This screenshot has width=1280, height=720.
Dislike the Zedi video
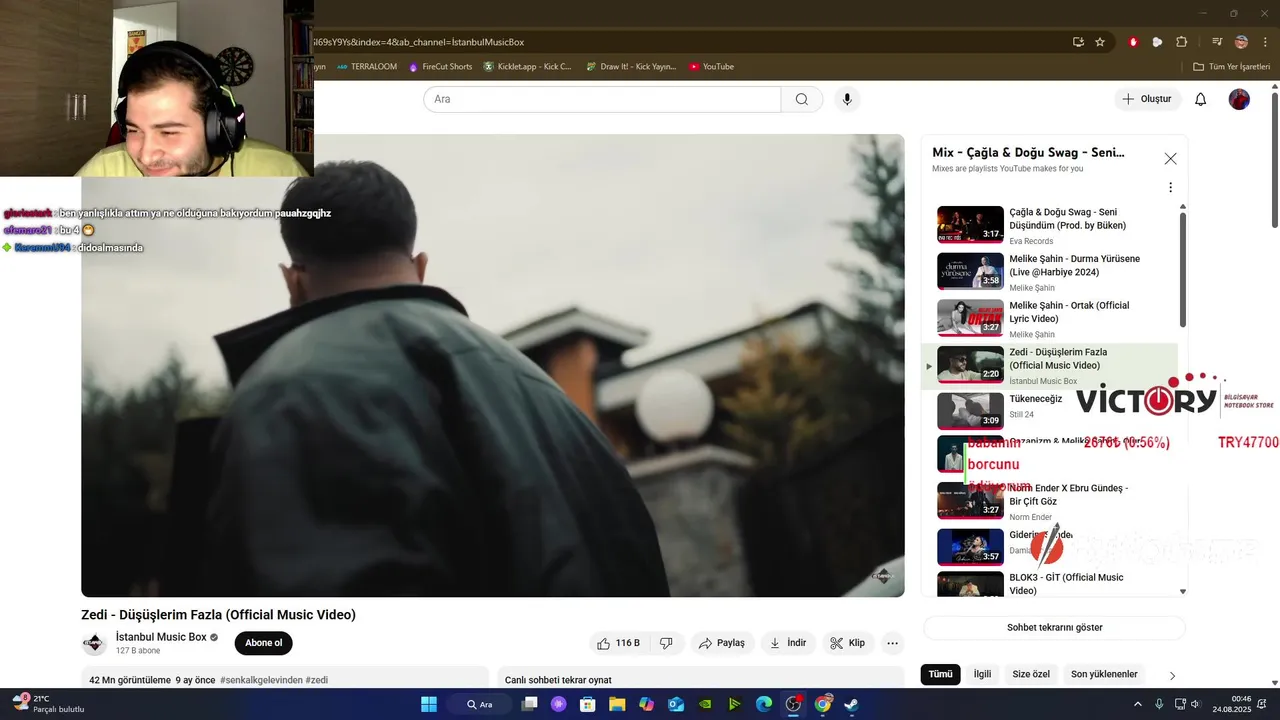click(x=666, y=643)
